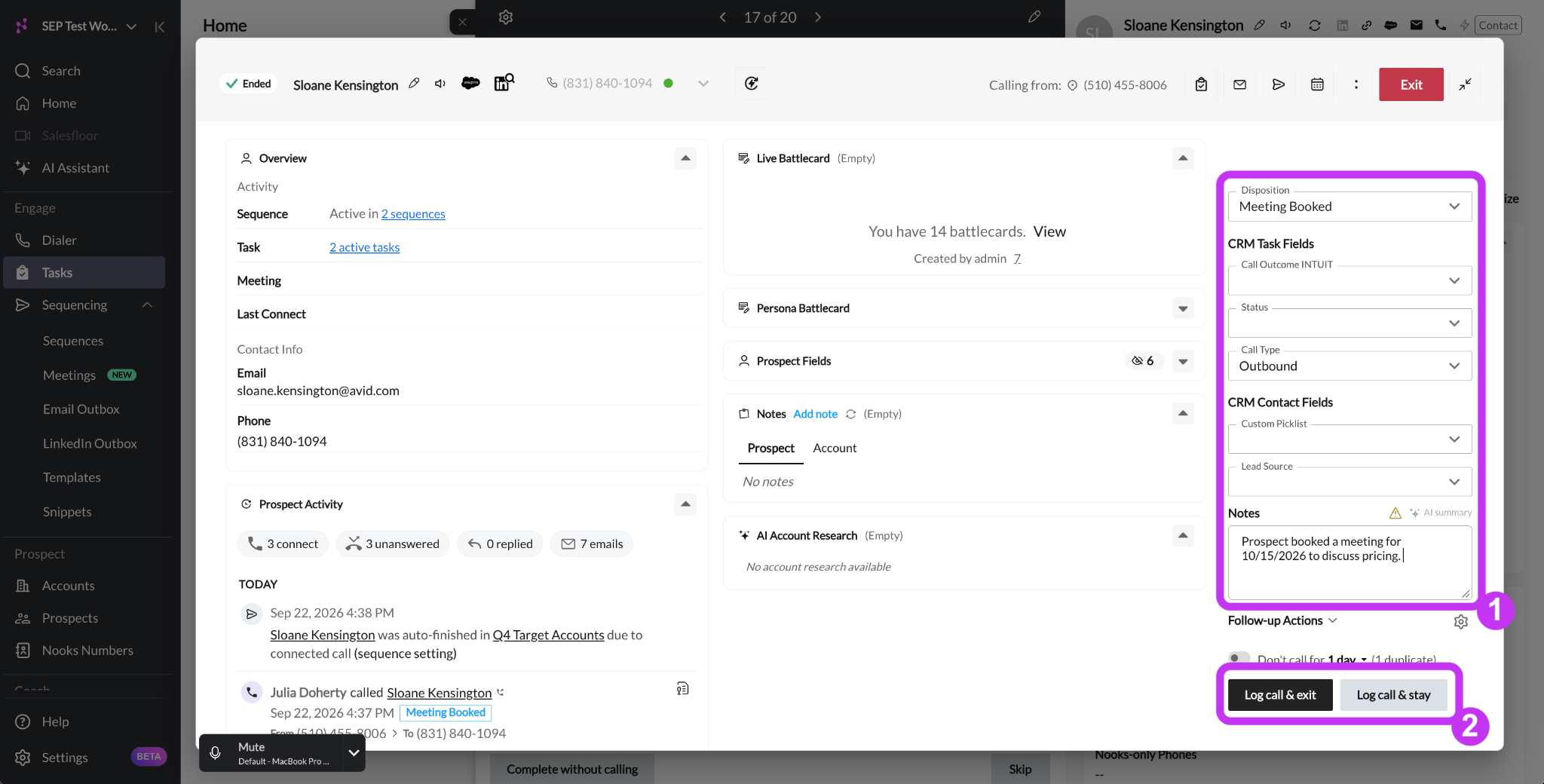Viewport: 1544px width, 784px height.
Task: Open the Custom Picklist dropdown
Action: pyautogui.click(x=1349, y=439)
